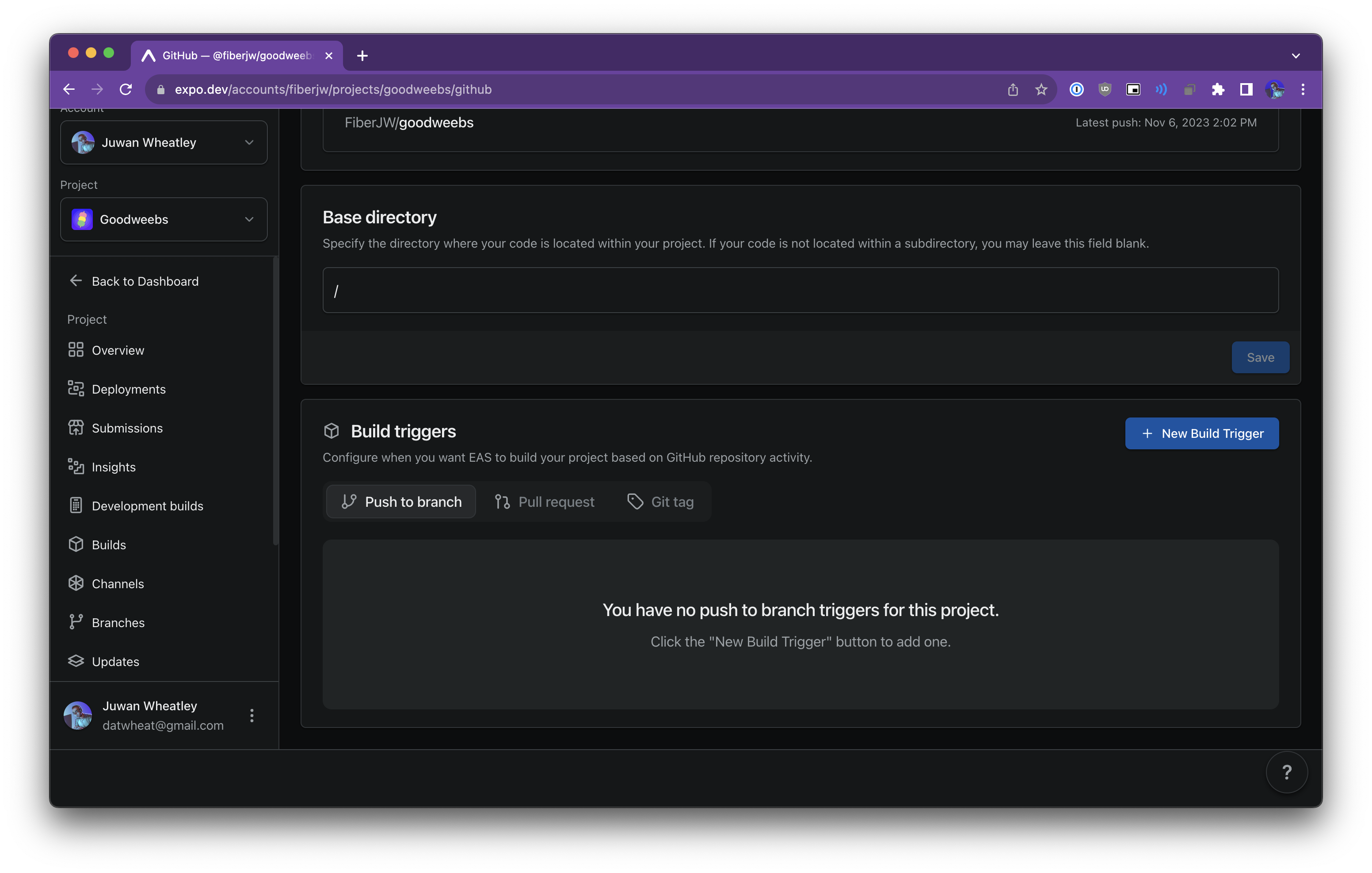Click the New Build Trigger button
This screenshot has width=1372, height=873.
point(1202,433)
